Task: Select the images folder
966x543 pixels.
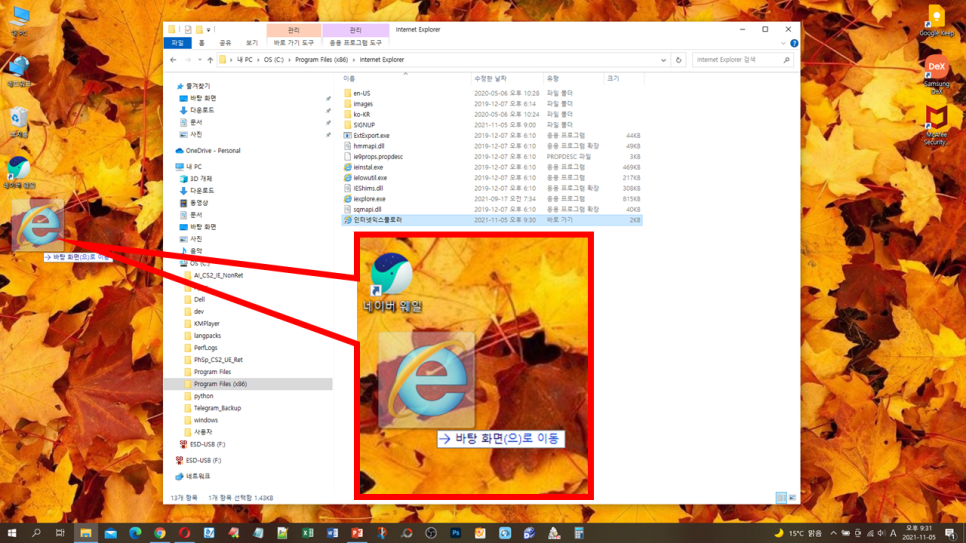Action: tap(363, 104)
